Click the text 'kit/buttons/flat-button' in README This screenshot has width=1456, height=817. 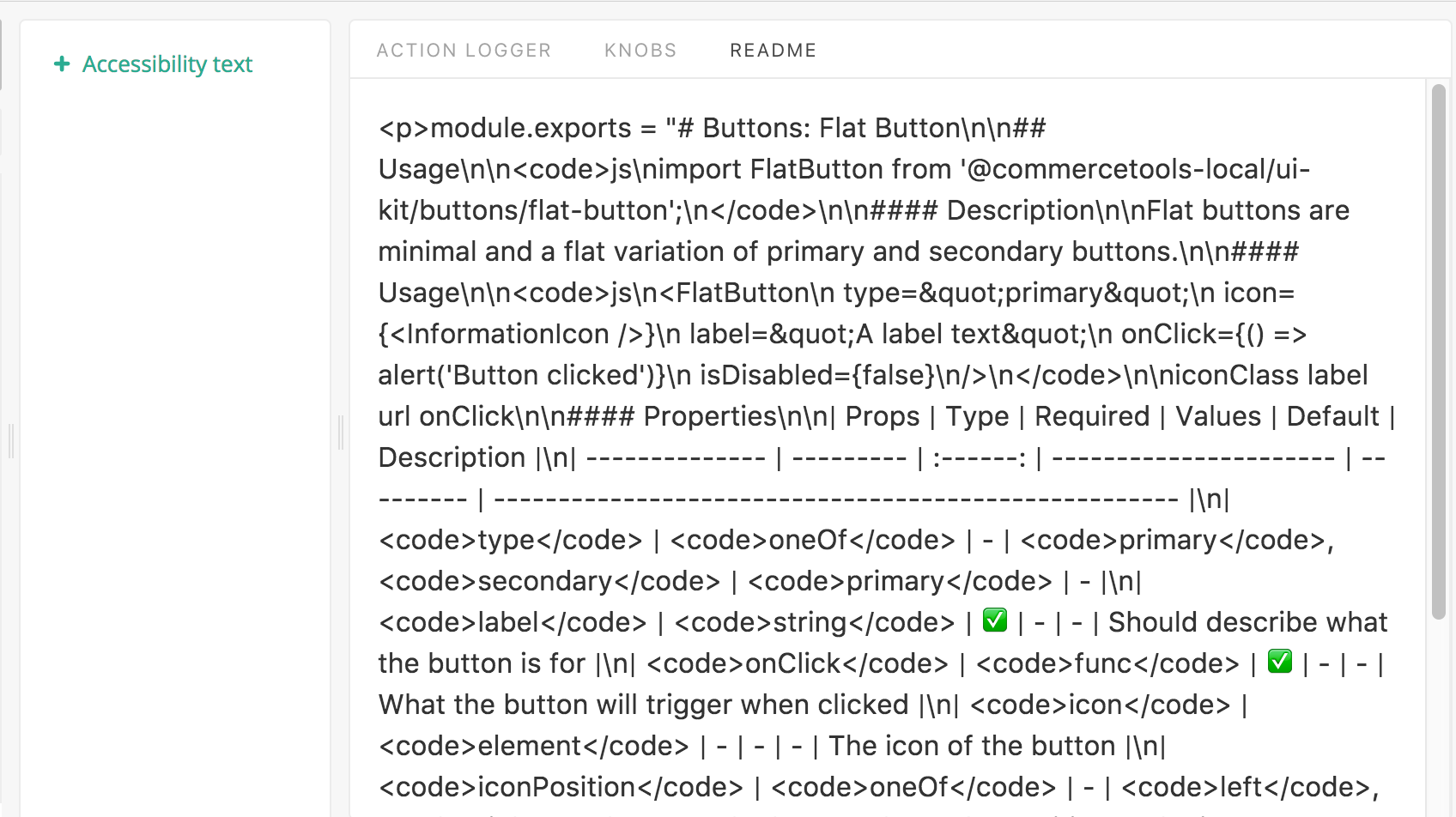click(524, 210)
